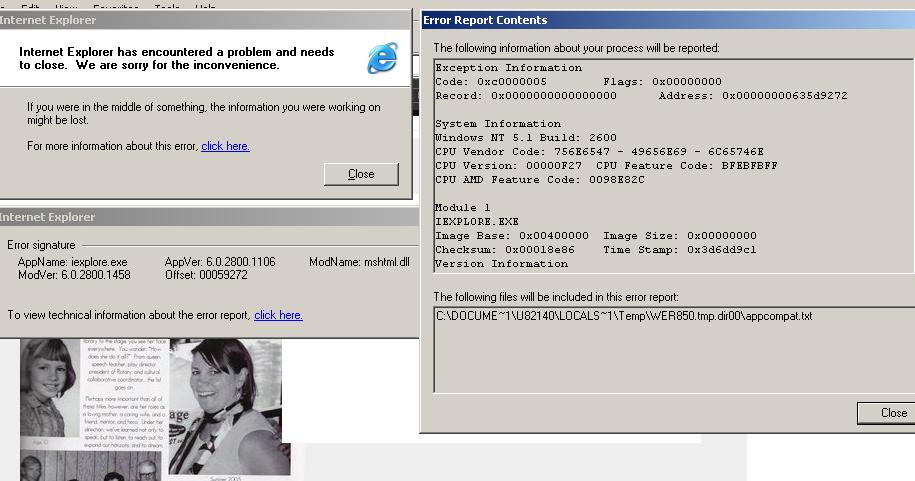Select the 'Windows NT 5.1 Build: 2600' line
The width and height of the screenshot is (915, 481).
click(x=526, y=138)
